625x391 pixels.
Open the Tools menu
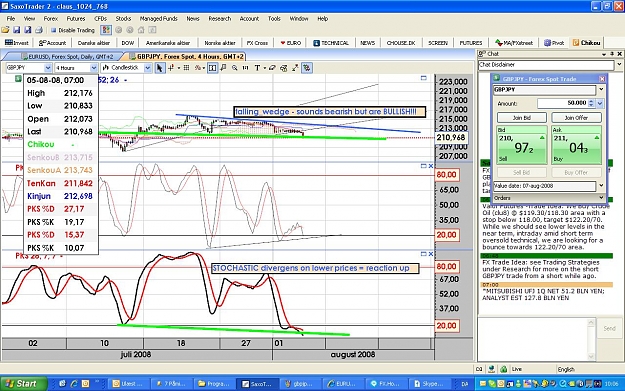274,19
